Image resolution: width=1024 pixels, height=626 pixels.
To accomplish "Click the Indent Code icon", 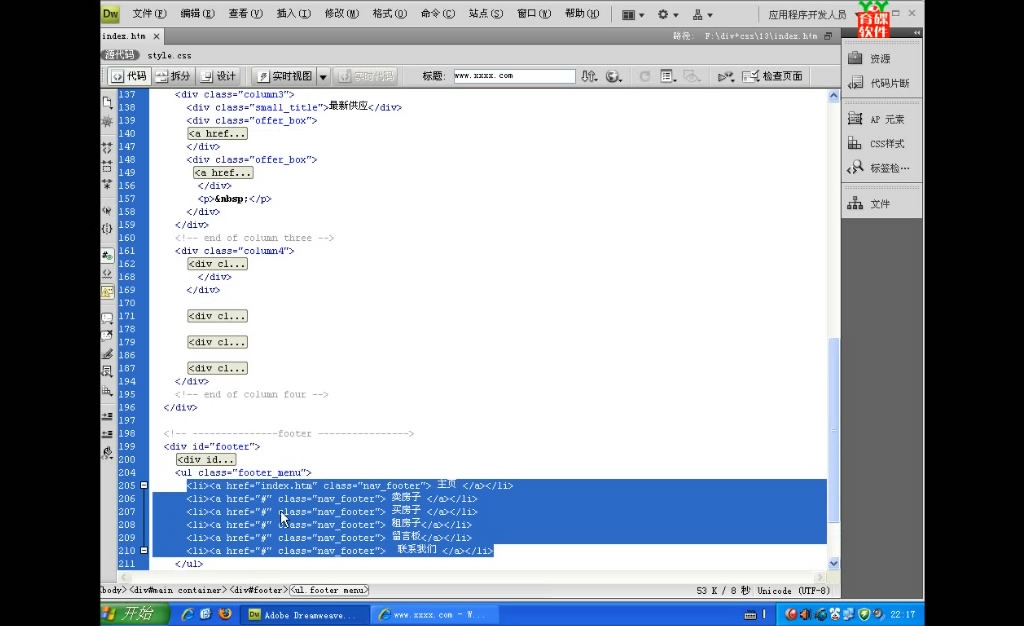I will pos(107,416).
